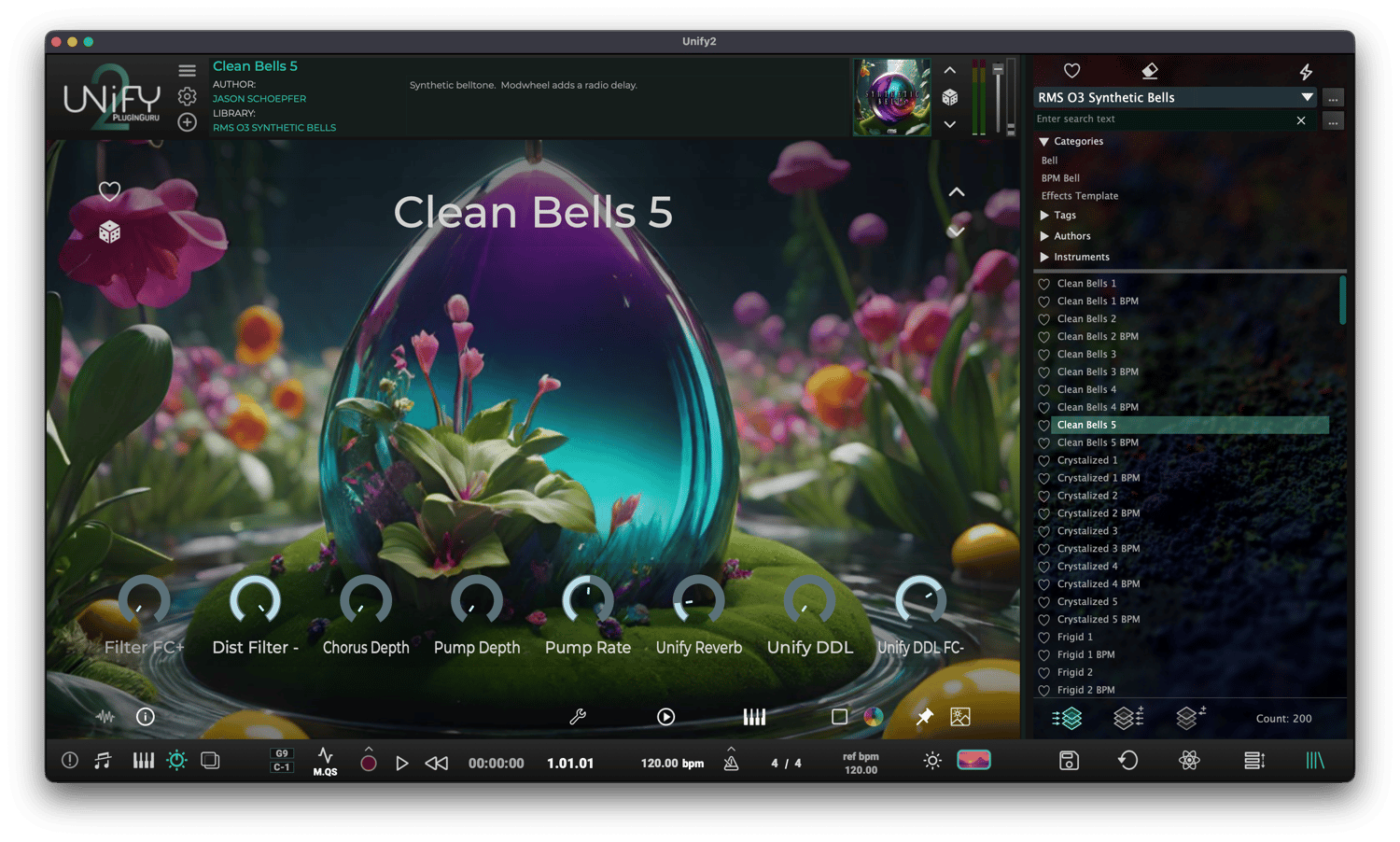This screenshot has width=1400, height=842.
Task: Click the circled play icon below the knobs
Action: click(x=665, y=717)
